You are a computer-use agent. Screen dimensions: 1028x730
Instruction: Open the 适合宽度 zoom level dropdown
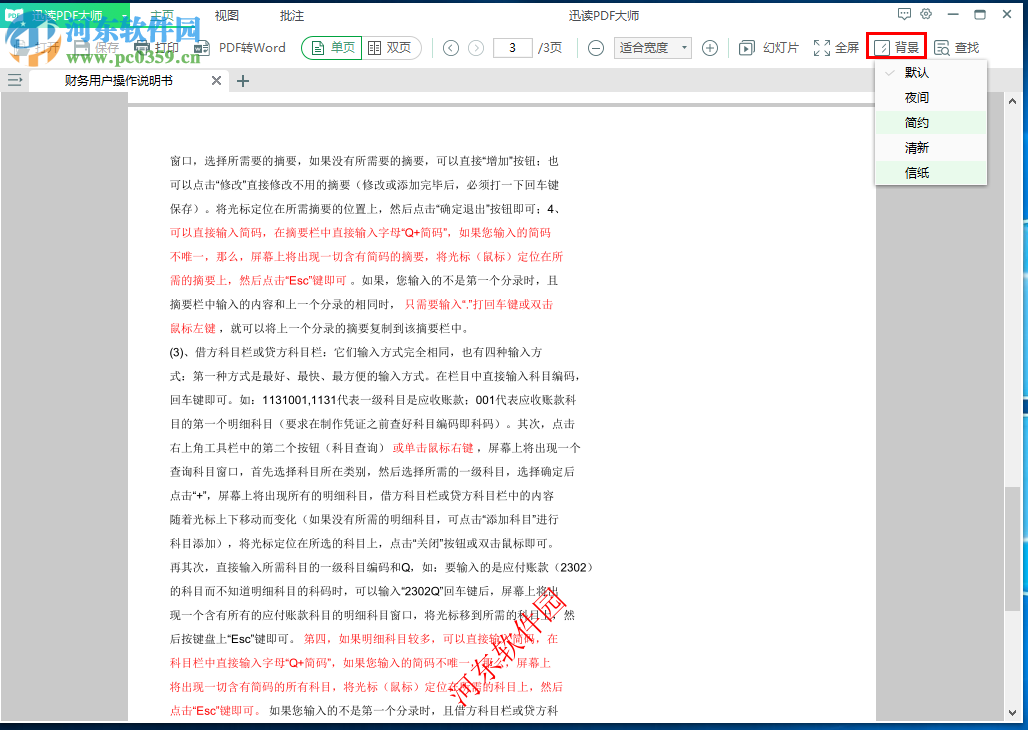652,47
